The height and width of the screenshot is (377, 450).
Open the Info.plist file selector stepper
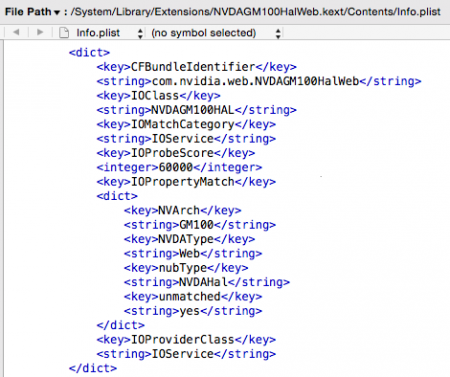click(140, 33)
